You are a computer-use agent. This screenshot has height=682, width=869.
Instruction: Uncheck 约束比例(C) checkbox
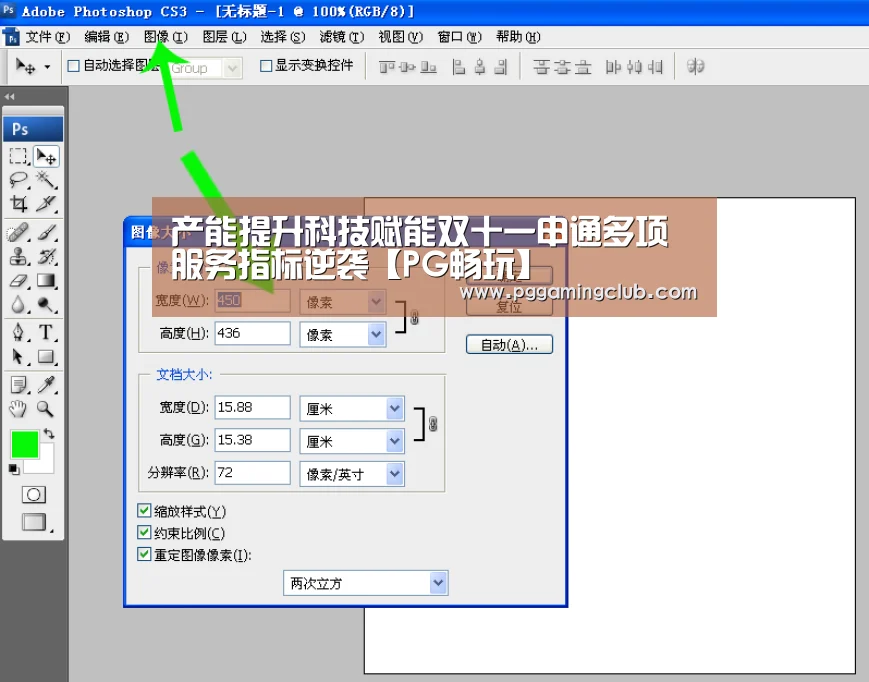coord(144,532)
